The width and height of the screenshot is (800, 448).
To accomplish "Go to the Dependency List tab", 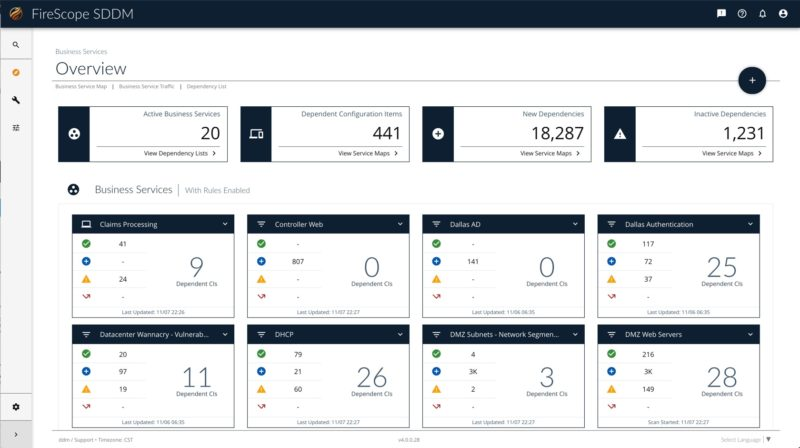I will click(x=206, y=87).
